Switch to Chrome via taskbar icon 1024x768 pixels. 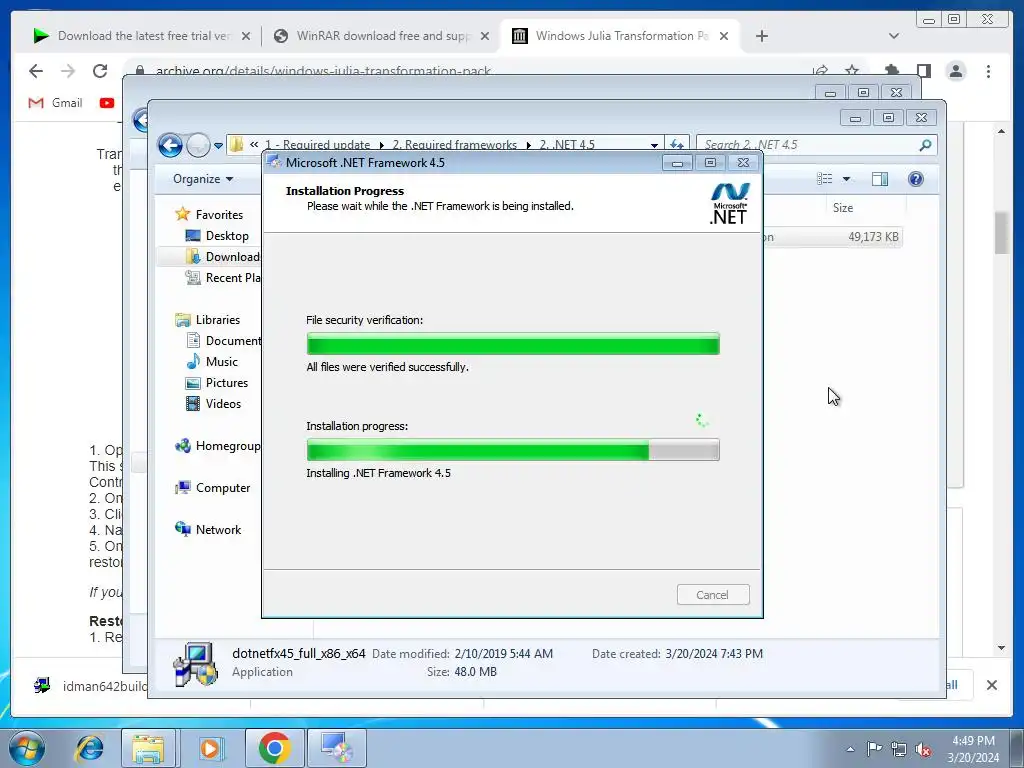pos(274,748)
